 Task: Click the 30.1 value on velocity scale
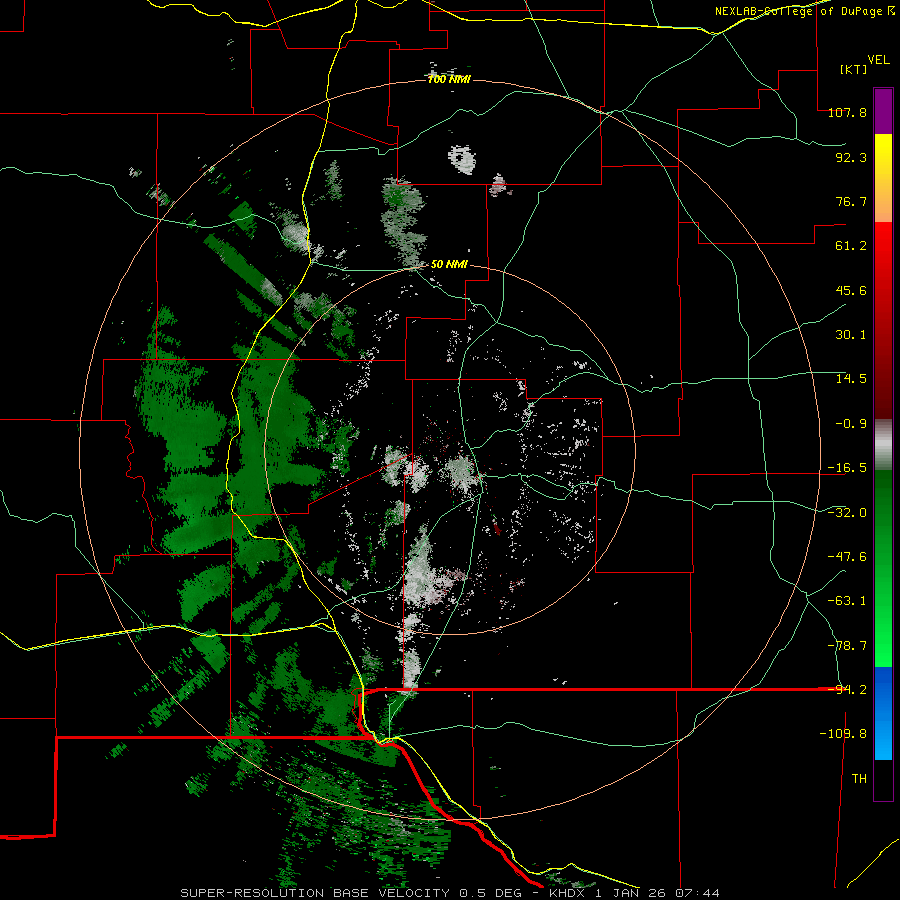pos(851,335)
